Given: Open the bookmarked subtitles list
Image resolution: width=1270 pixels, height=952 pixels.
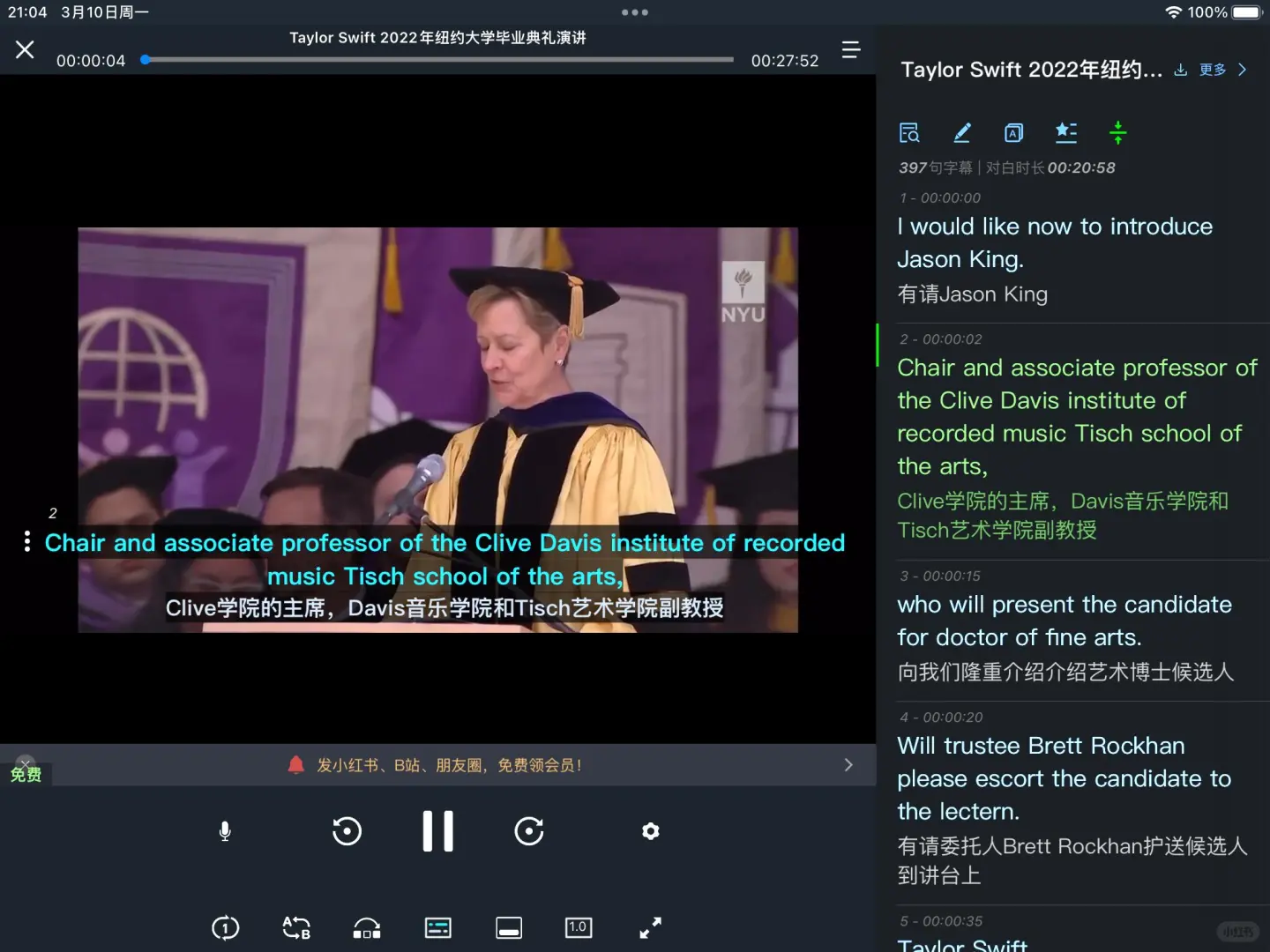Looking at the screenshot, I should coord(1066,132).
